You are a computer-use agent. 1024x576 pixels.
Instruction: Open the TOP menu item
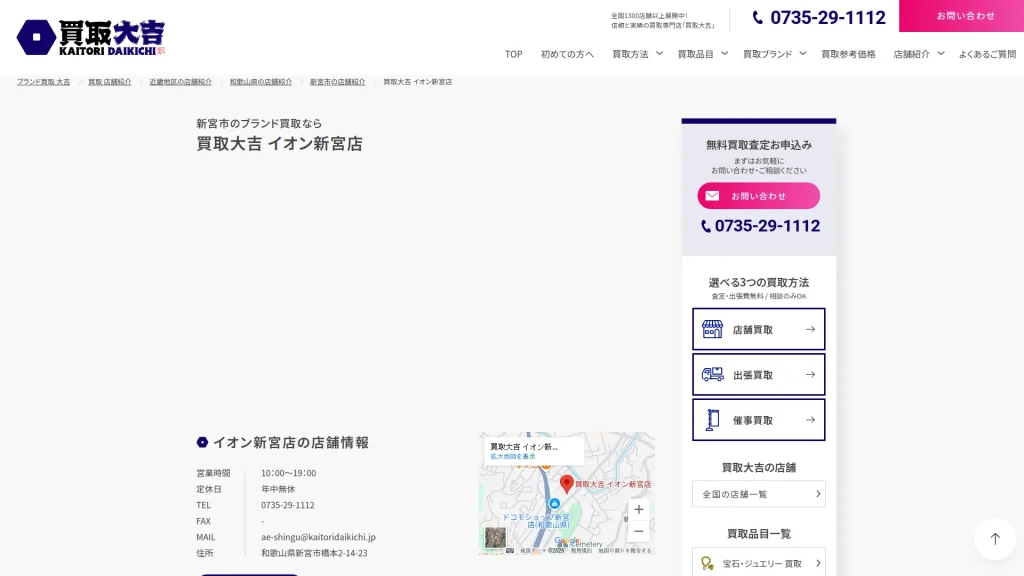pos(513,54)
